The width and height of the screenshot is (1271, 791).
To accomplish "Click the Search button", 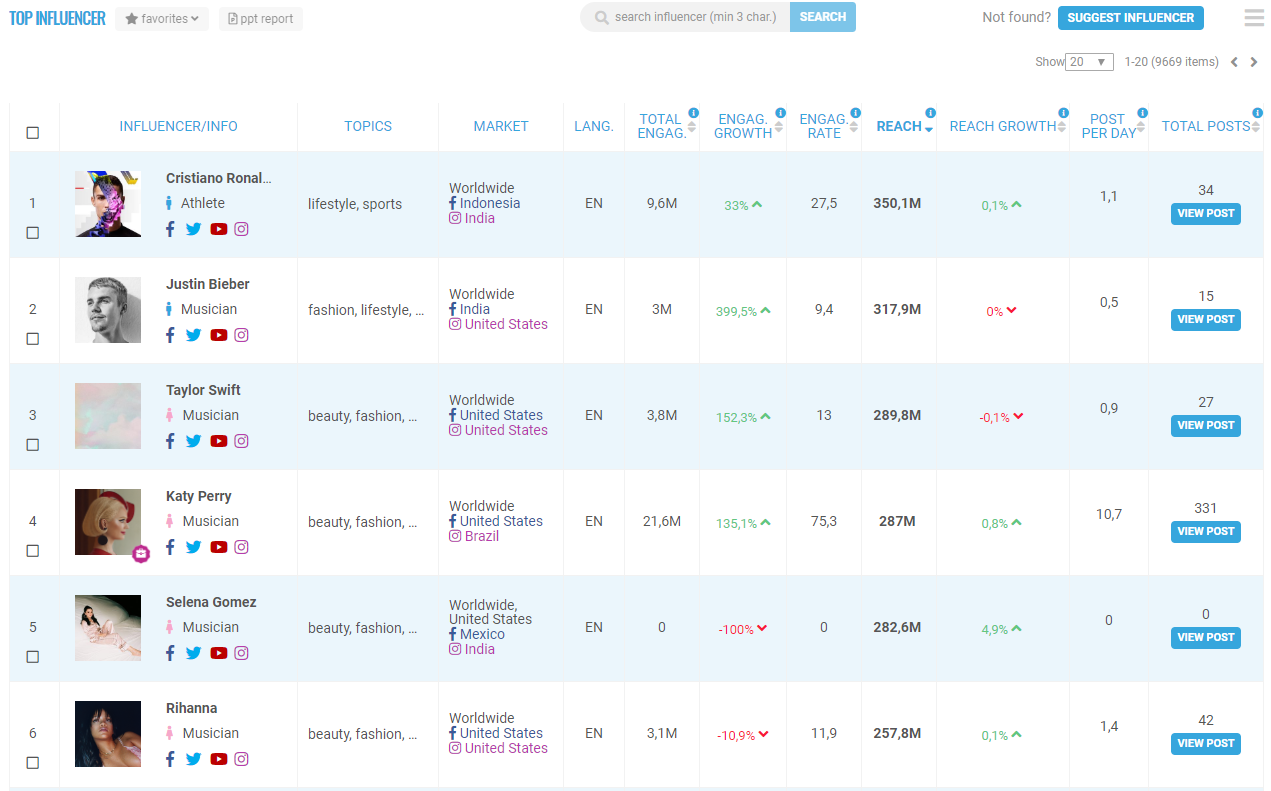I will click(823, 17).
